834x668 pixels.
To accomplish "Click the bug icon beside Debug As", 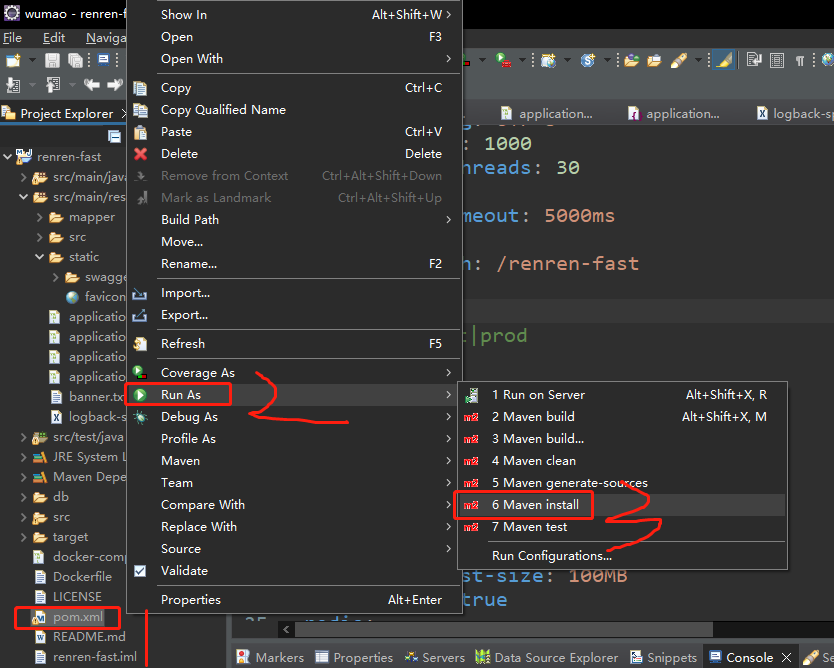I will coord(140,417).
